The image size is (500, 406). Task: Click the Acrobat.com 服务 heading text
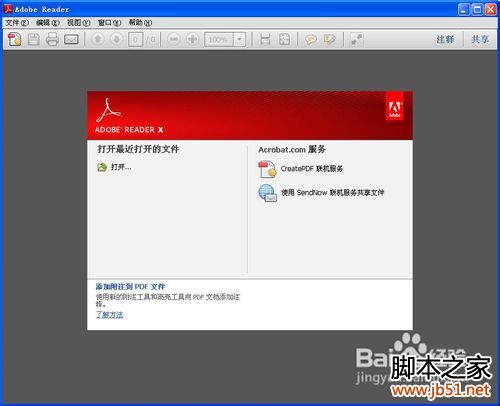(x=292, y=149)
